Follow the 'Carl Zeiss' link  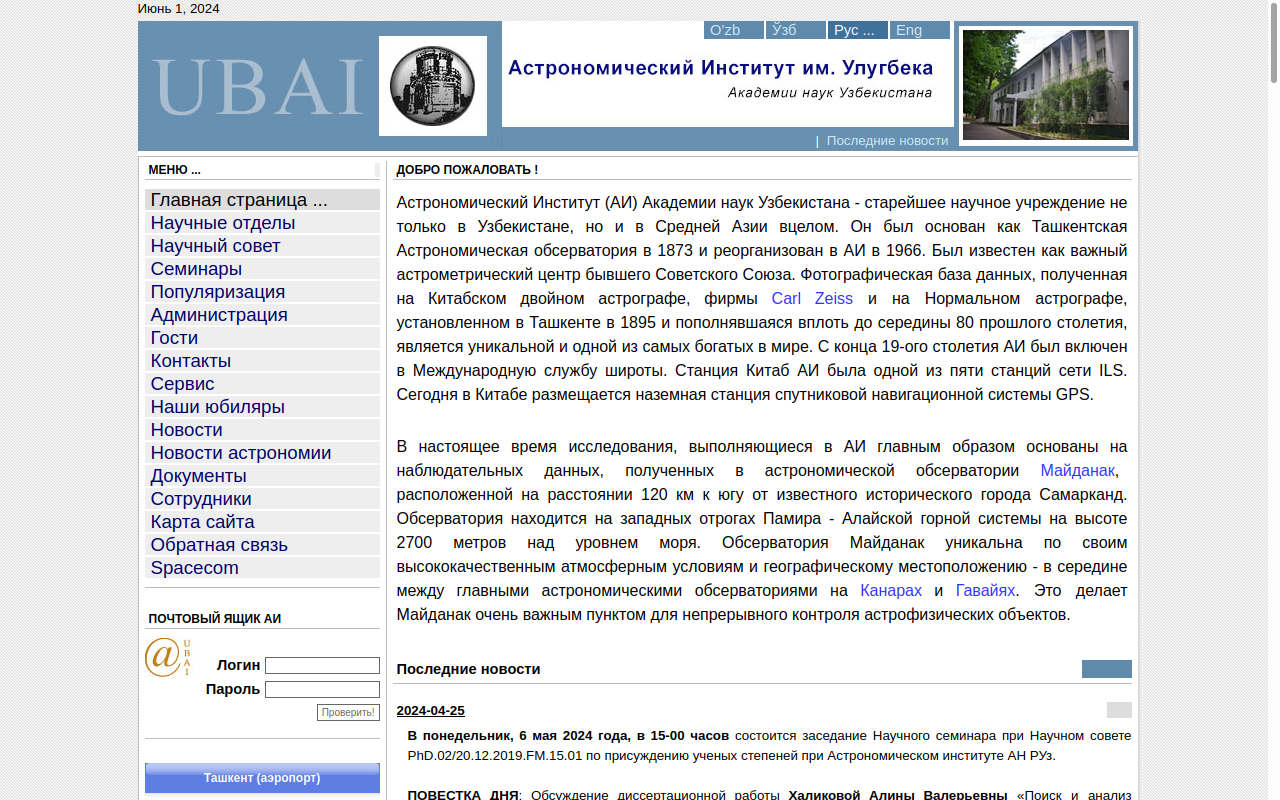pyautogui.click(x=812, y=299)
